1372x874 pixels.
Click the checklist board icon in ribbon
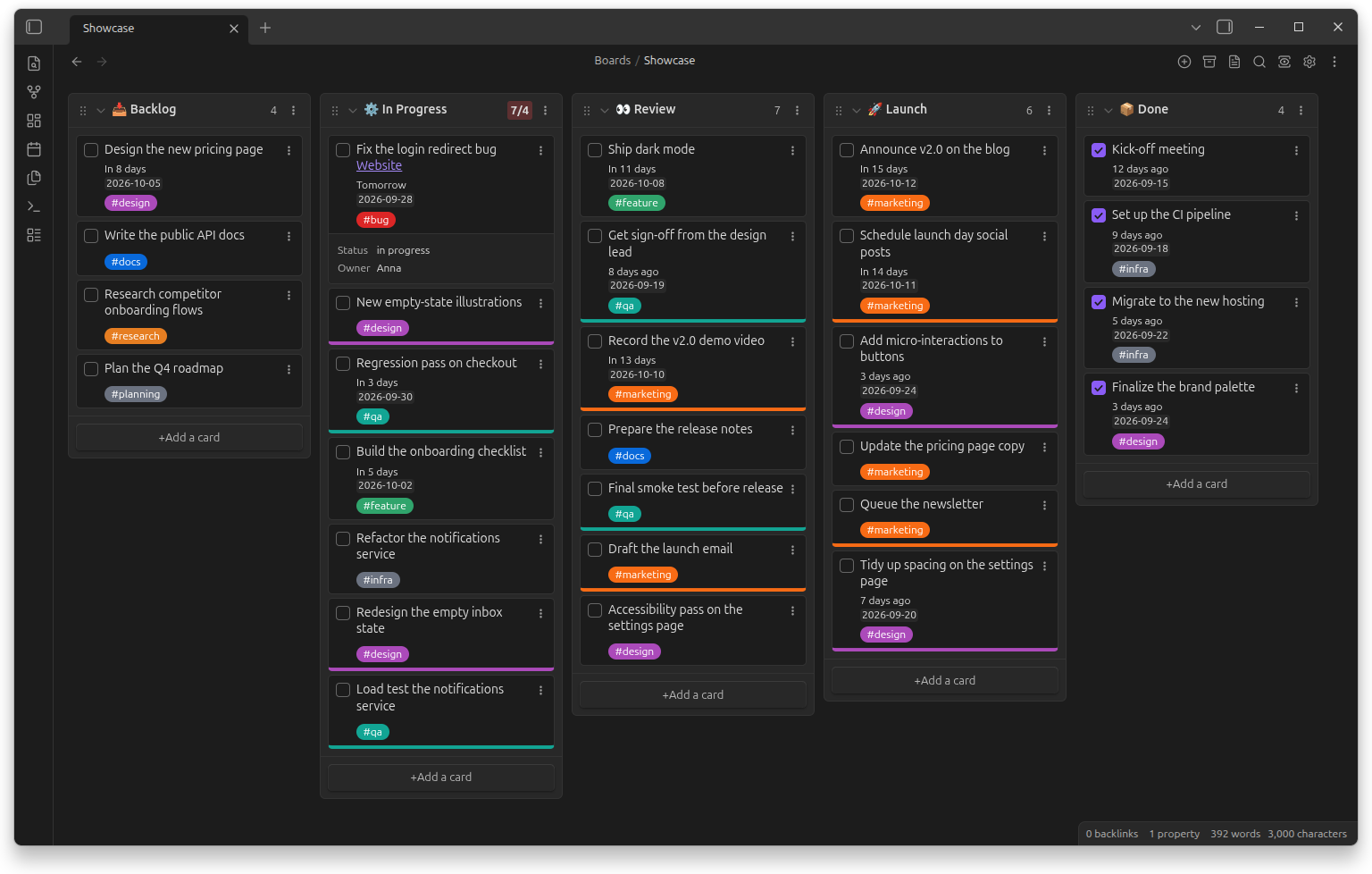click(34, 235)
